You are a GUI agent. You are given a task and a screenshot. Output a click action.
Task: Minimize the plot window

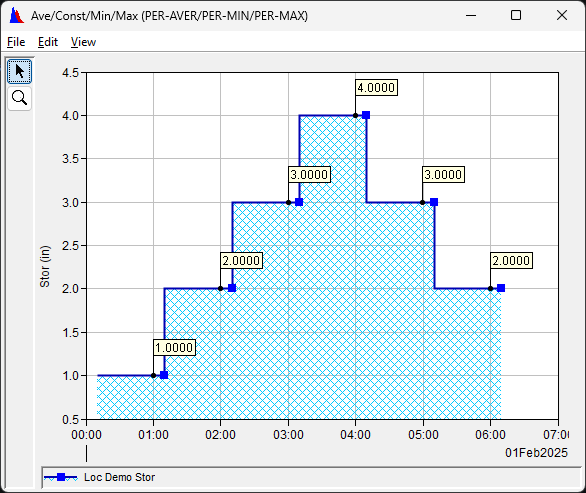coord(471,15)
